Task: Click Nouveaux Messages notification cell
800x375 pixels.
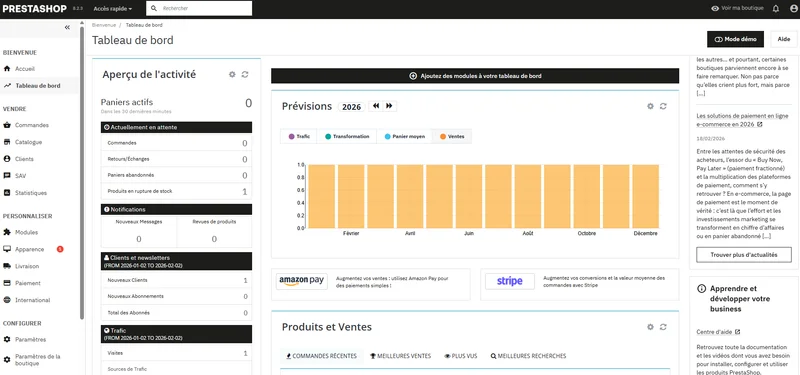Action: click(x=139, y=231)
